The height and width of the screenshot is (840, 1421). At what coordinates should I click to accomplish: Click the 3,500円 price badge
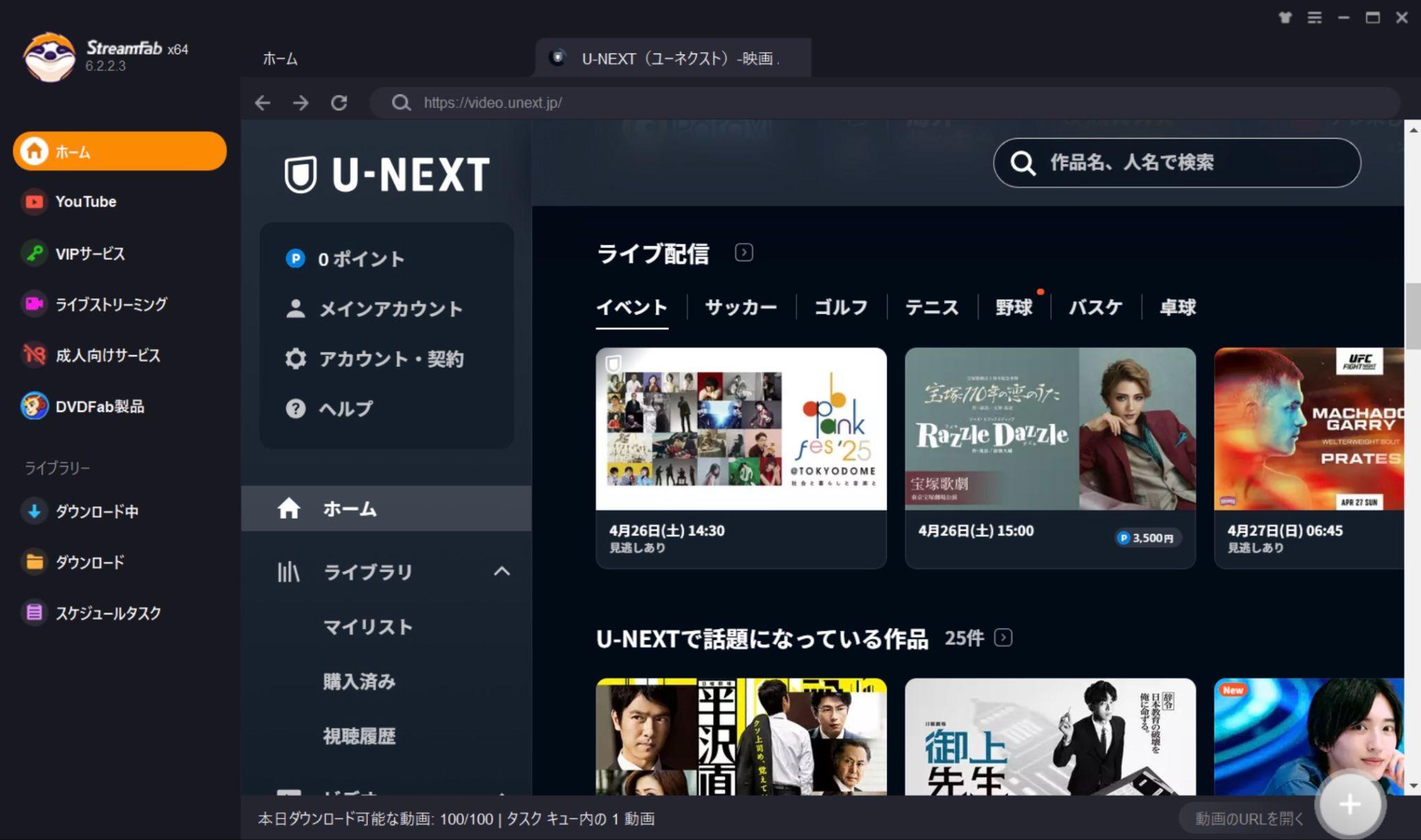pyautogui.click(x=1146, y=538)
